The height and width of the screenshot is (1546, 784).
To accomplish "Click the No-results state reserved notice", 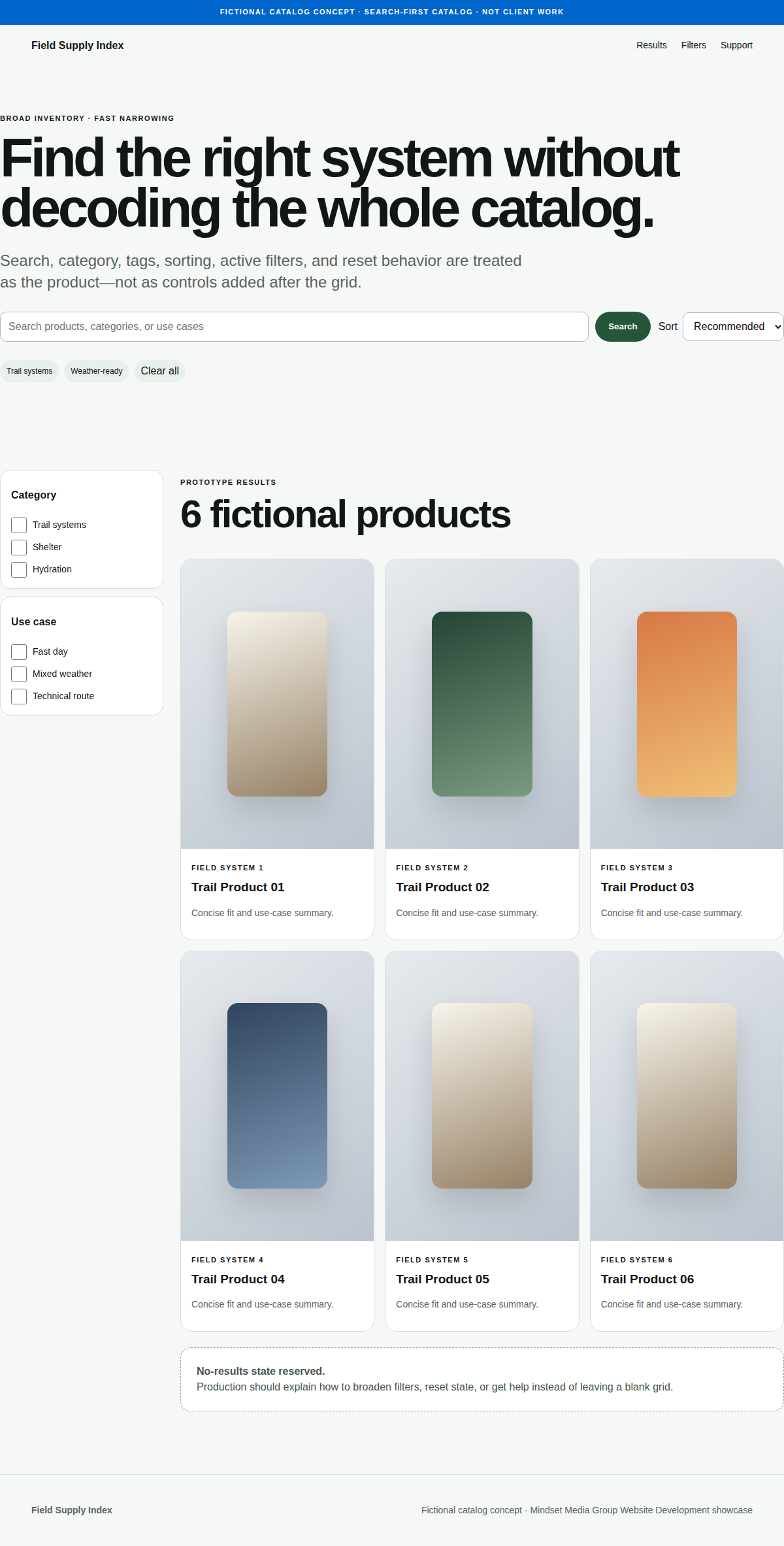I will pyautogui.click(x=482, y=1379).
